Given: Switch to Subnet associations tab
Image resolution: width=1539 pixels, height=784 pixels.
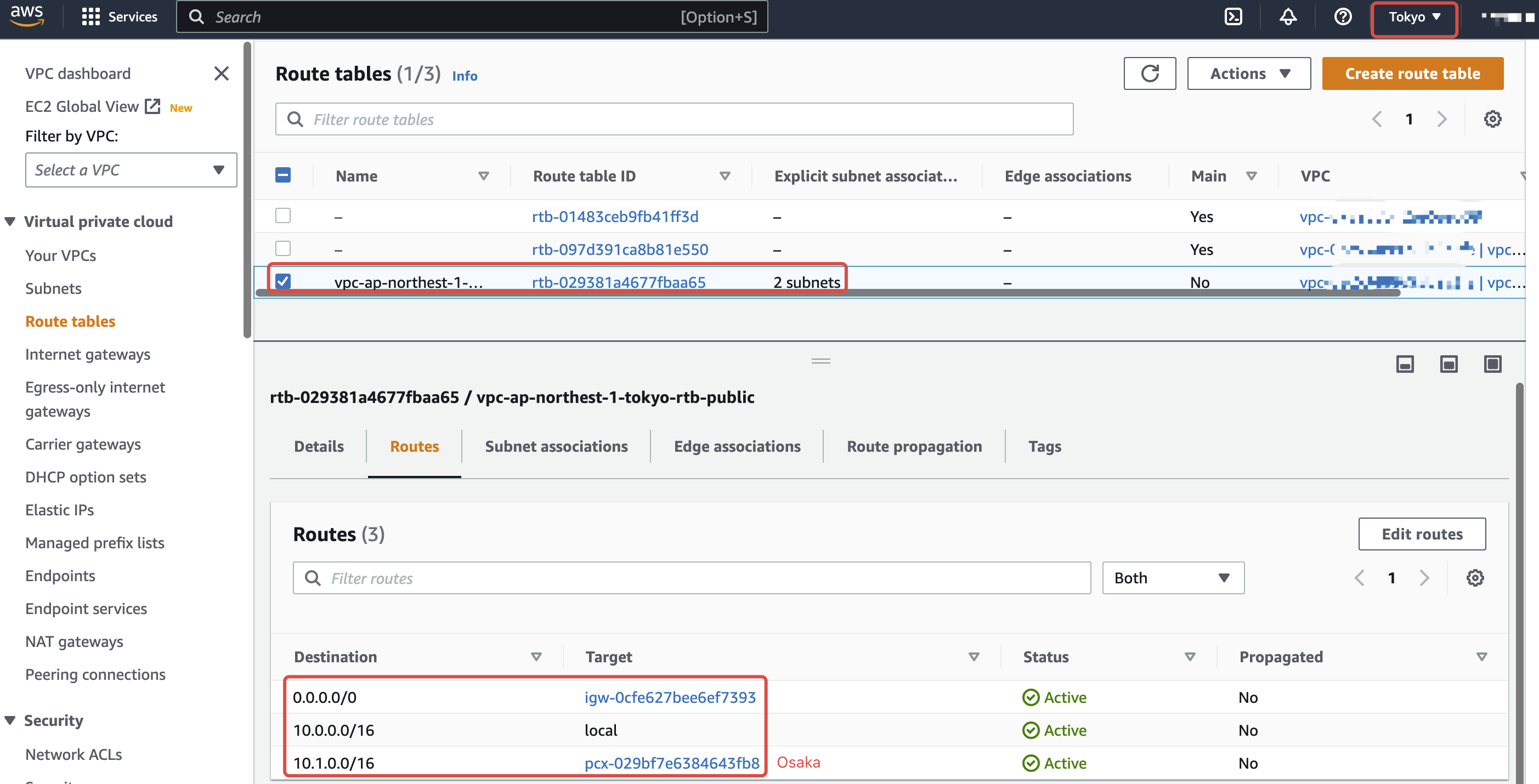Looking at the screenshot, I should [x=556, y=446].
